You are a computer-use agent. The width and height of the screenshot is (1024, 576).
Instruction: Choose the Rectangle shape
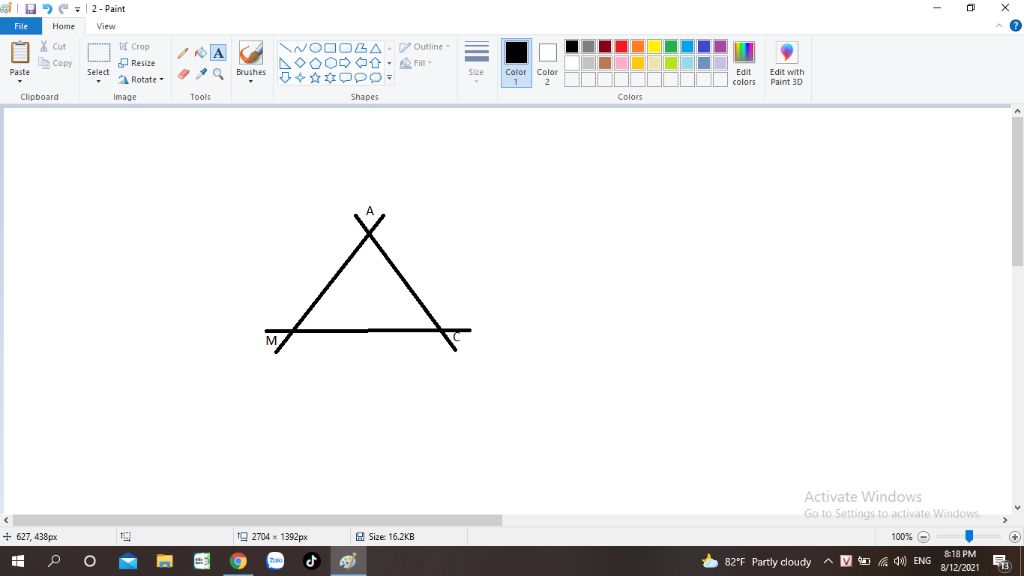click(x=330, y=48)
